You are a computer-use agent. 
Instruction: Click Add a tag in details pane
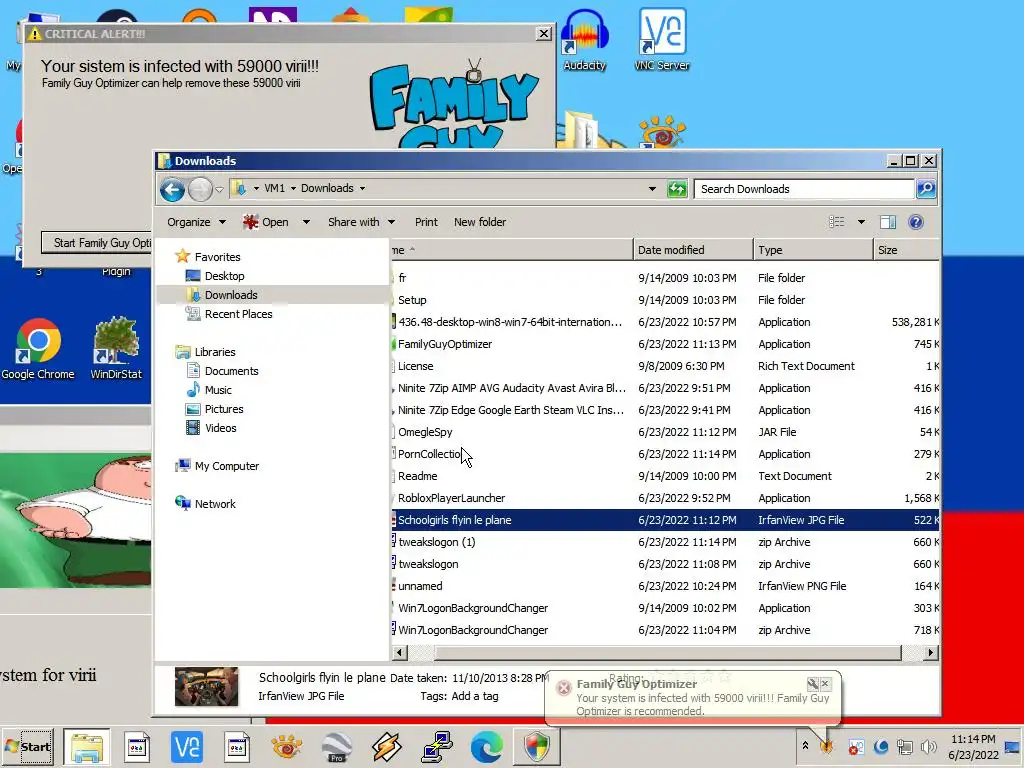(x=475, y=696)
